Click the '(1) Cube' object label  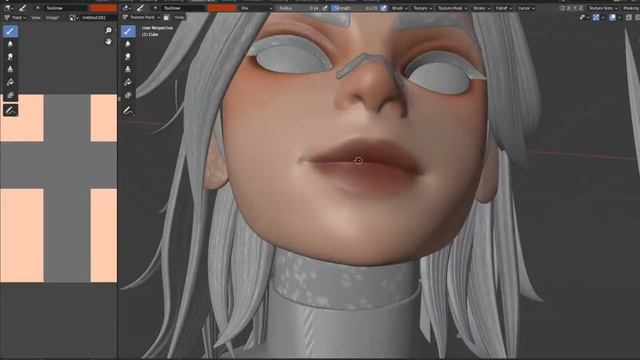click(150, 34)
